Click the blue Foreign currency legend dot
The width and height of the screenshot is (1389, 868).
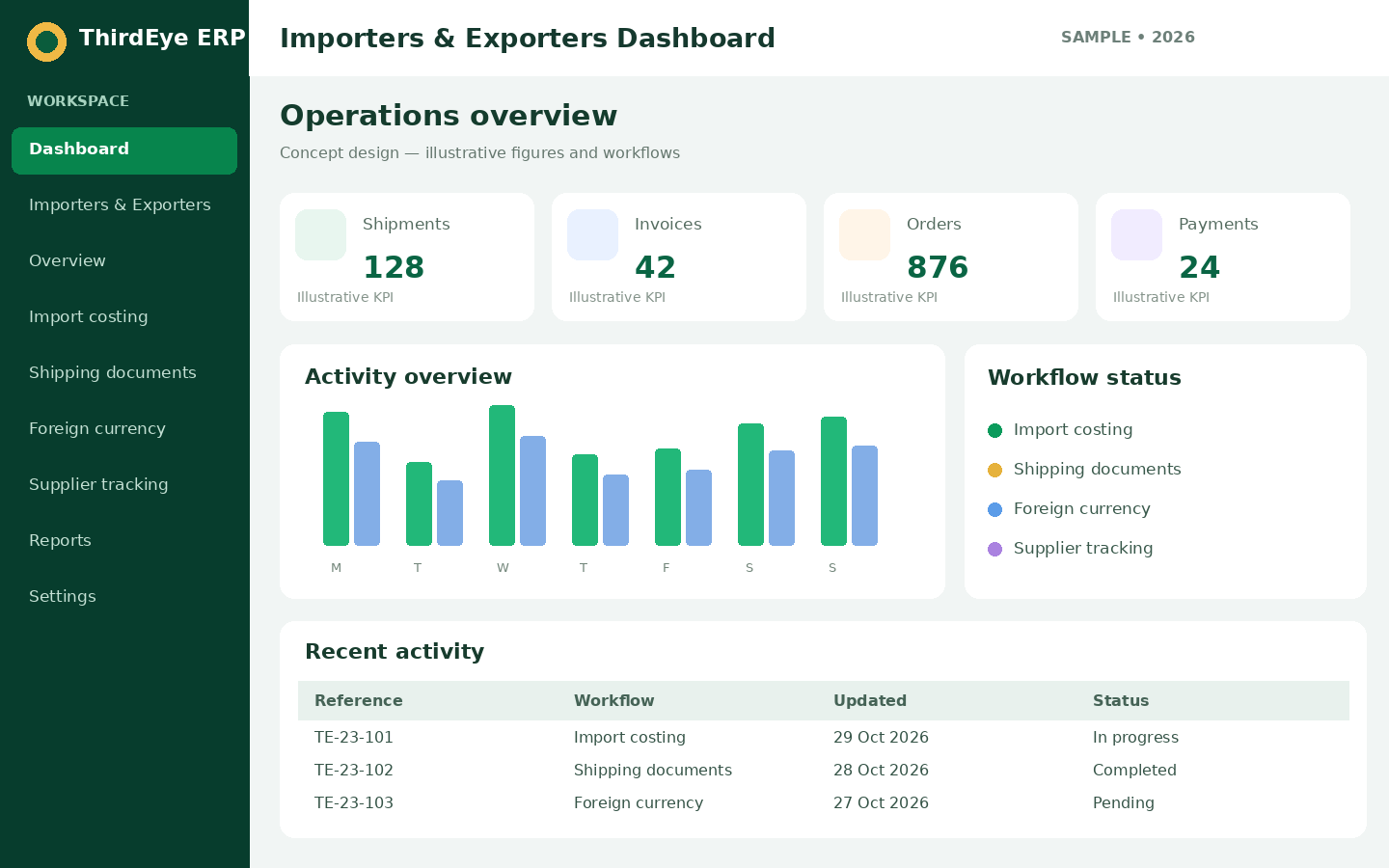(995, 509)
